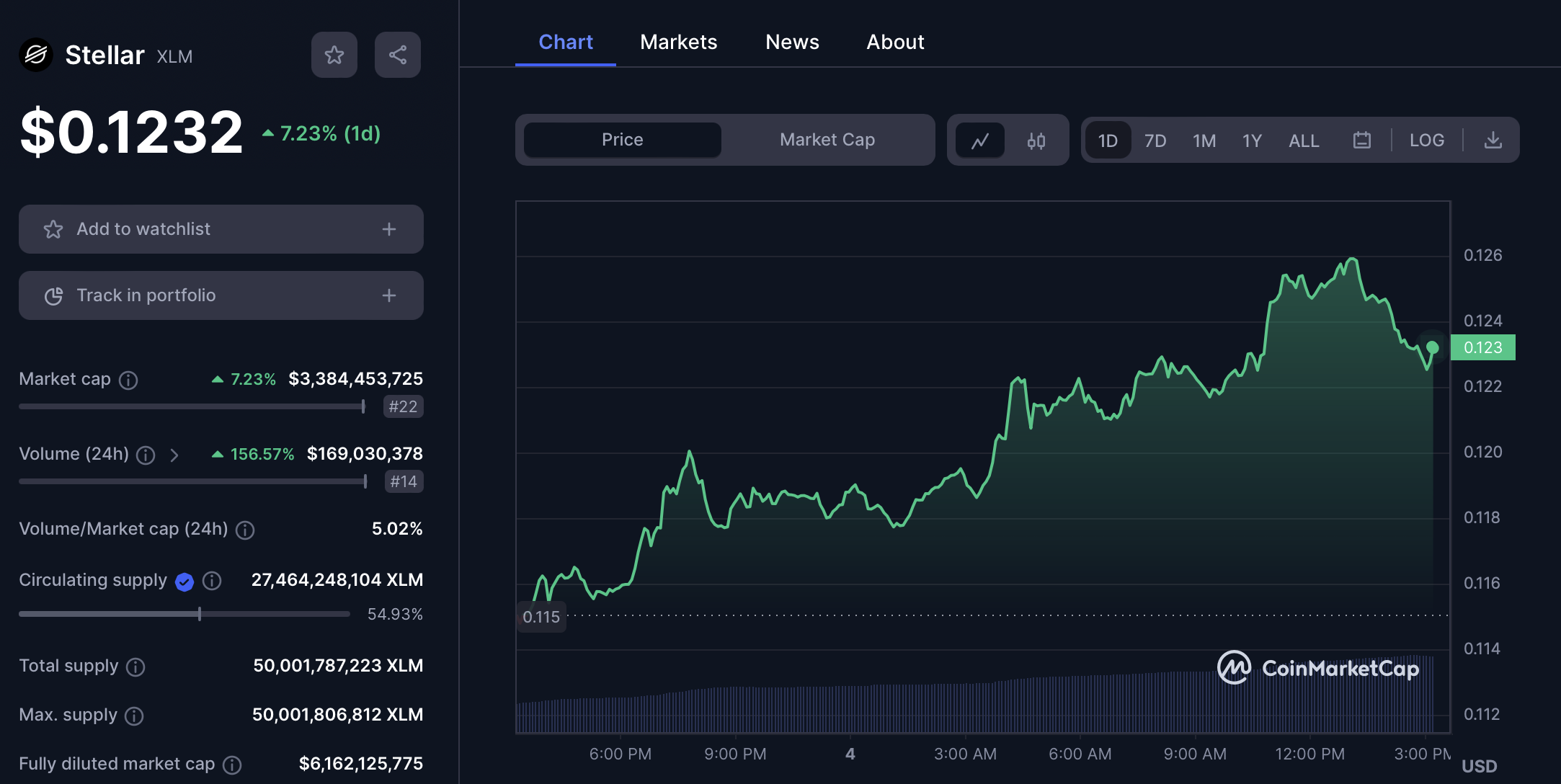Click the #14 volume rank badge
The height and width of the screenshot is (784, 1561).
tap(404, 481)
